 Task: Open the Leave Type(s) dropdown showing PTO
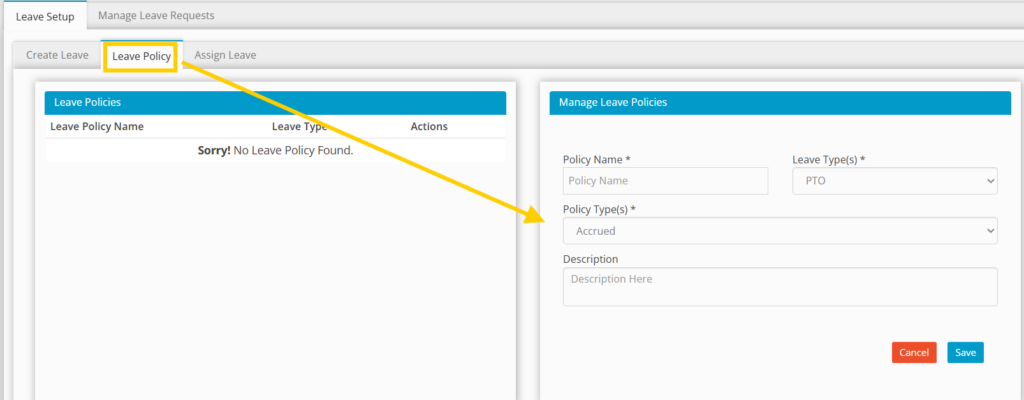(x=894, y=181)
